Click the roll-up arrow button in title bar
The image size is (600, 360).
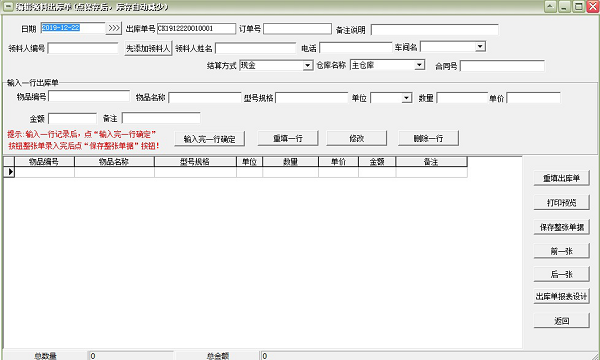[550, 7]
